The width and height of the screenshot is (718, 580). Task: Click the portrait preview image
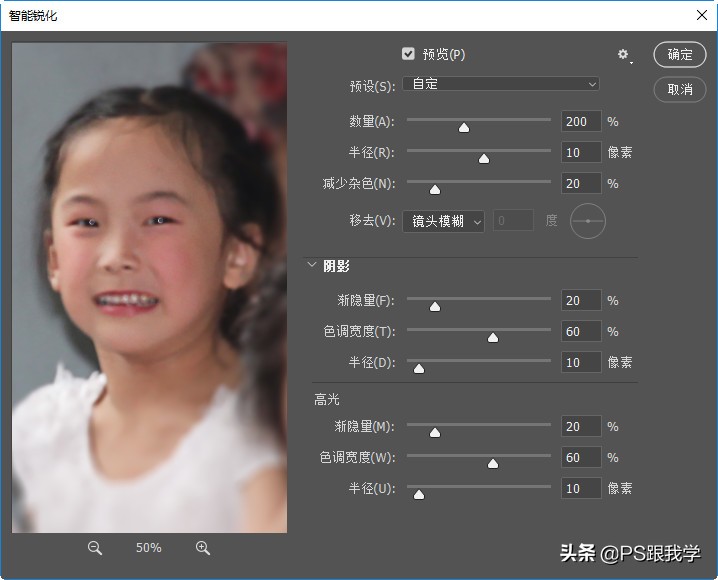click(150, 288)
